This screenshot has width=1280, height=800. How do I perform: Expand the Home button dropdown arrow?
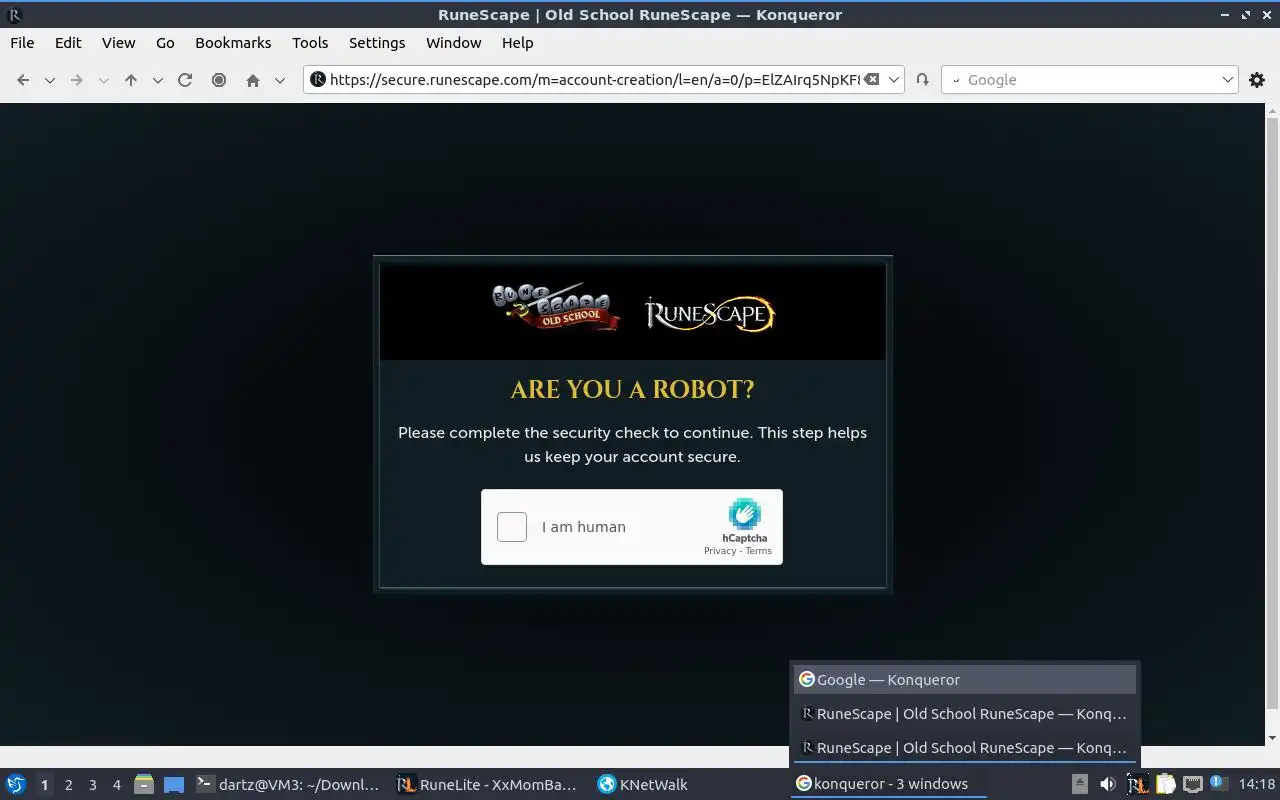tap(280, 80)
